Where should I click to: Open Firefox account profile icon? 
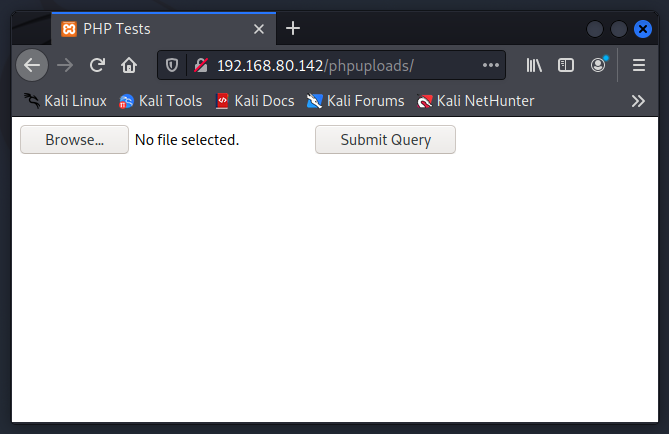pos(598,65)
